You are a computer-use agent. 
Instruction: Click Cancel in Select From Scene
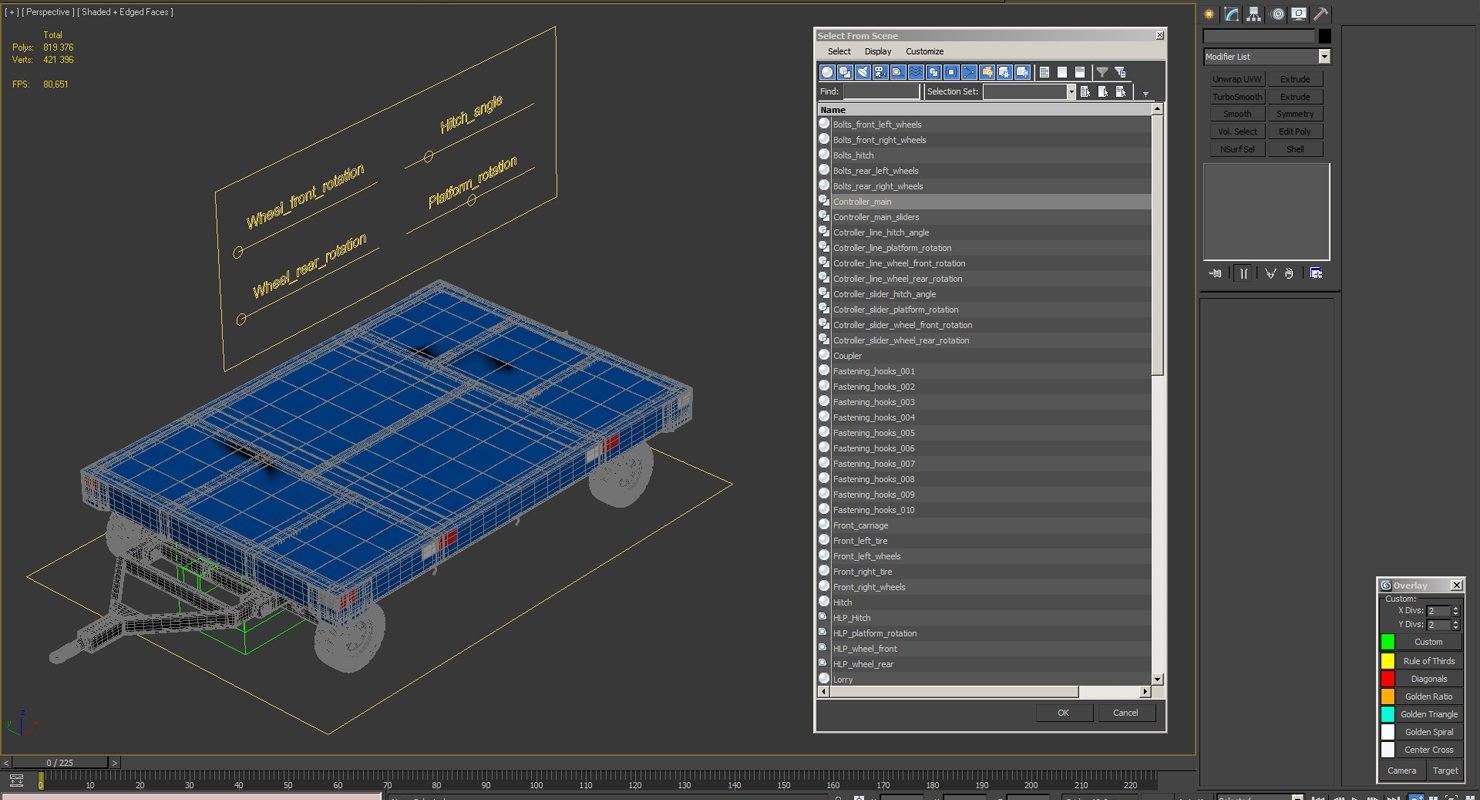(1125, 713)
